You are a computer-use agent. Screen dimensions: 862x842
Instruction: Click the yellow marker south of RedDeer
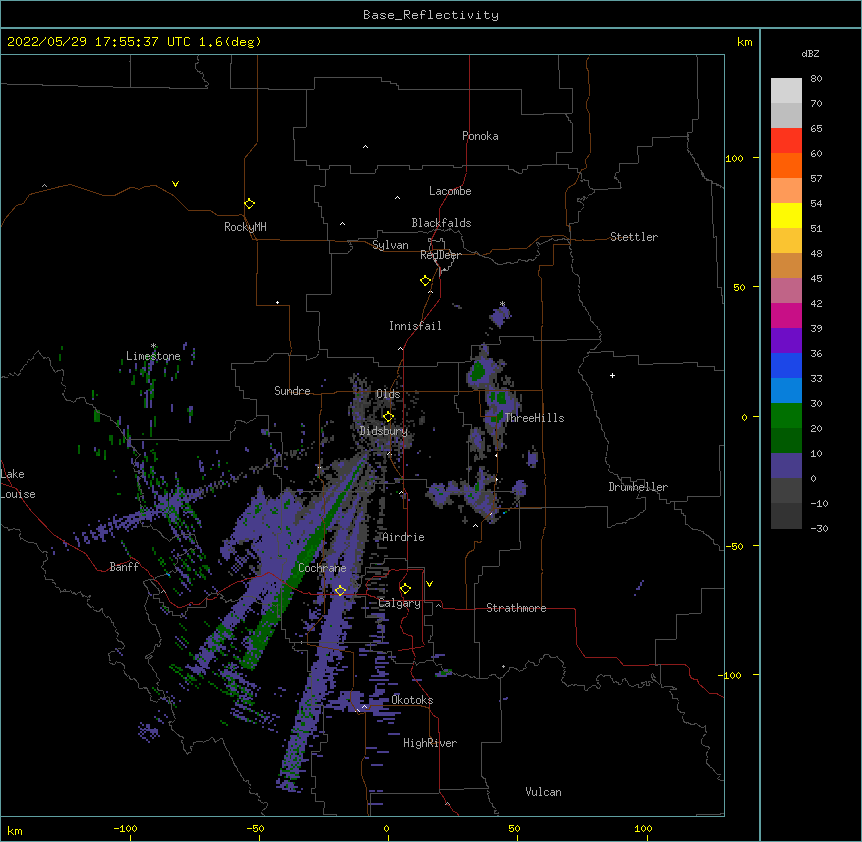pos(426,281)
